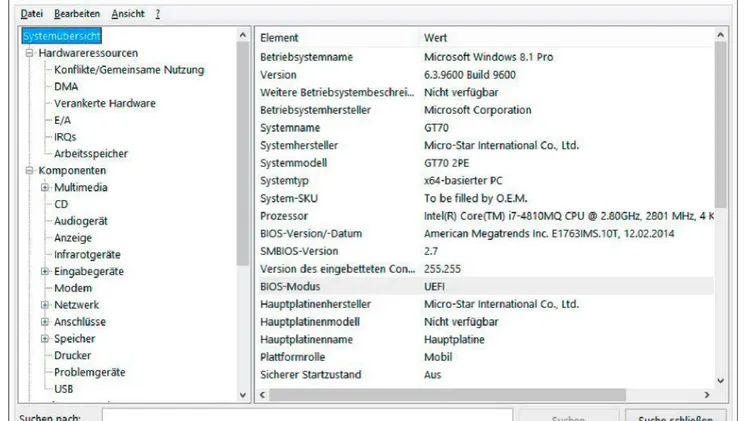Viewport: 750px width, 421px height.
Task: Expand the Anschlüsse node
Action: tap(45, 321)
